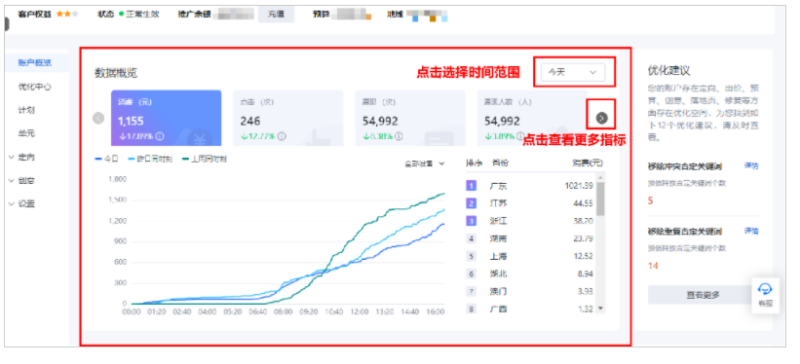
Task: Click the 浙江 row in province ranking
Action: pos(530,221)
